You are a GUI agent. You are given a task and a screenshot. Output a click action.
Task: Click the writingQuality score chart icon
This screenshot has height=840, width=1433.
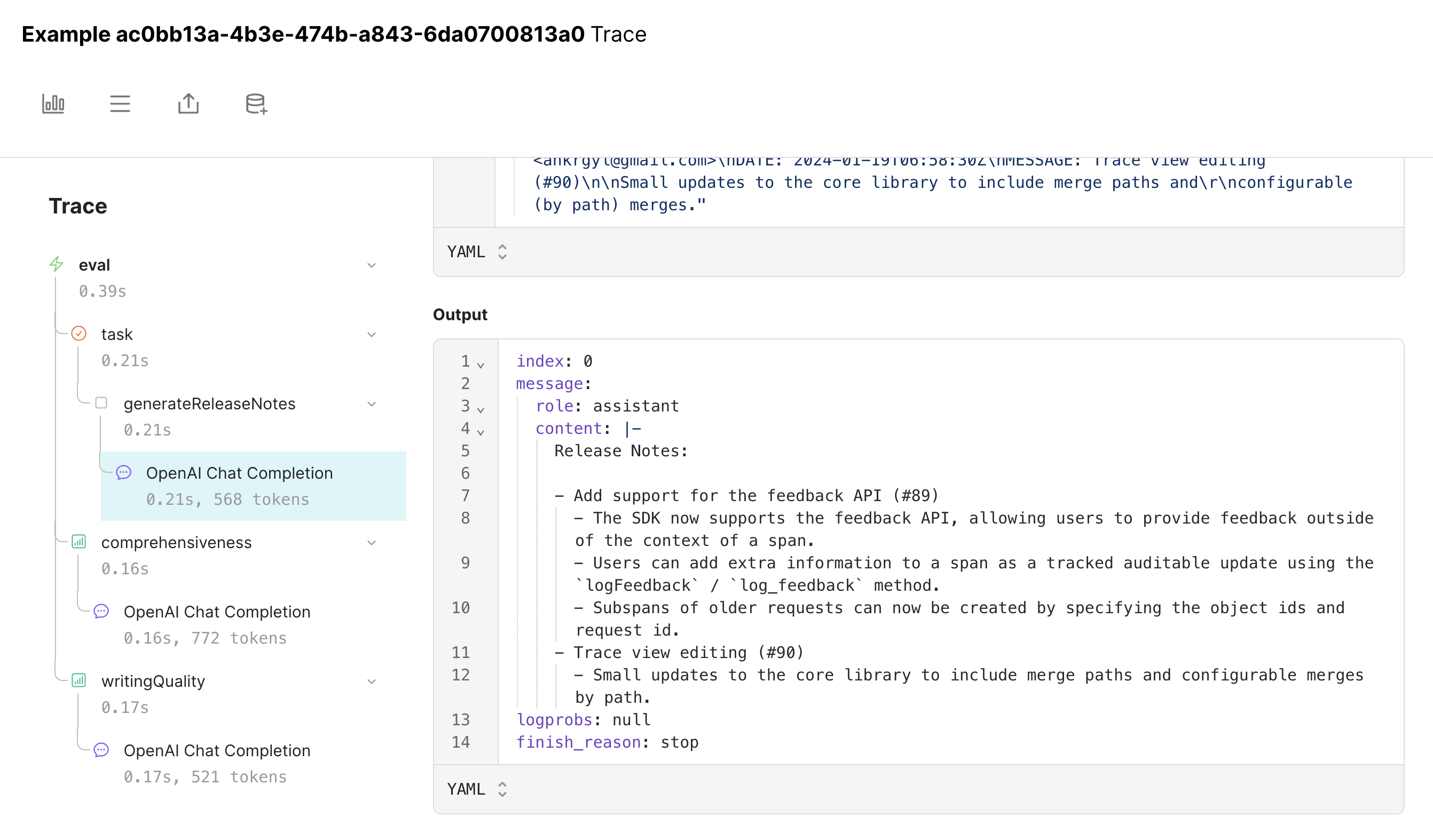(79, 680)
